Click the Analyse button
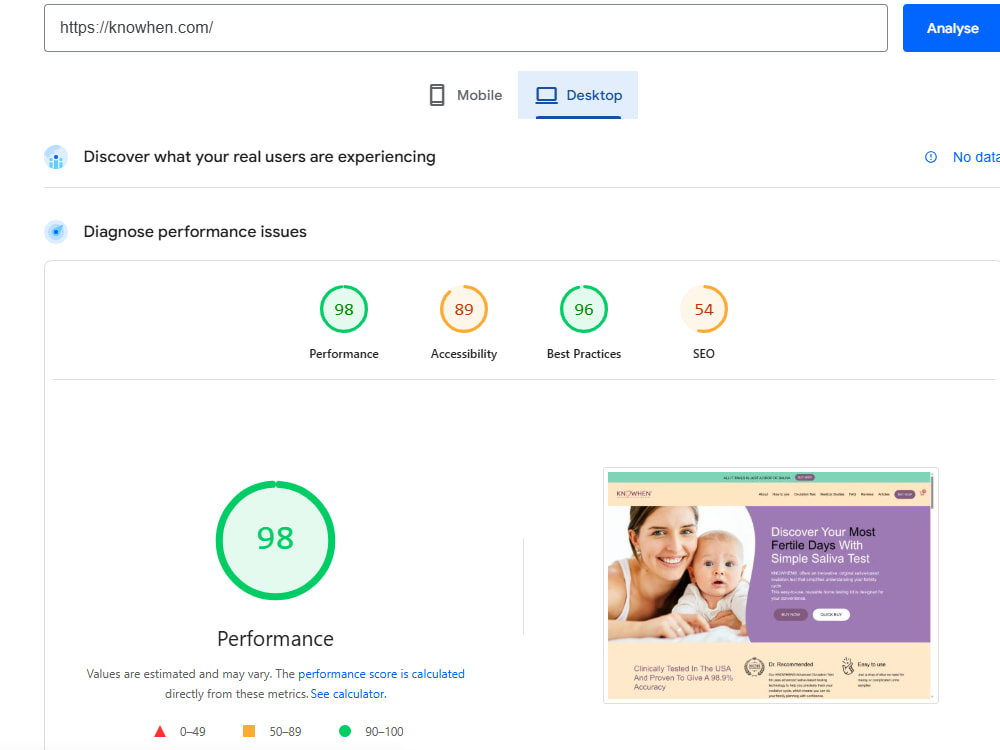This screenshot has width=1000, height=750. (952, 28)
